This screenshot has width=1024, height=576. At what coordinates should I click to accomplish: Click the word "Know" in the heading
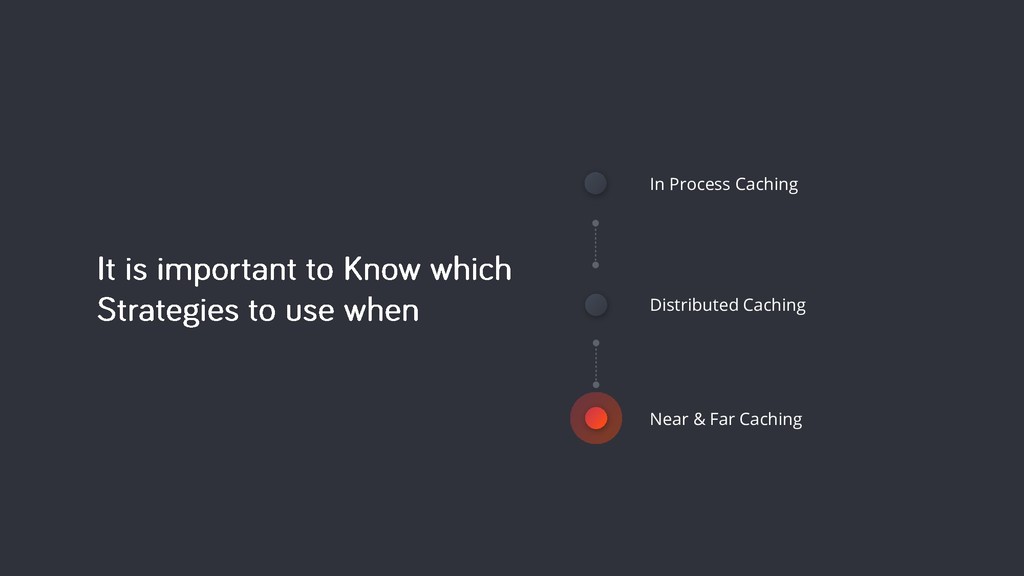click(x=382, y=269)
